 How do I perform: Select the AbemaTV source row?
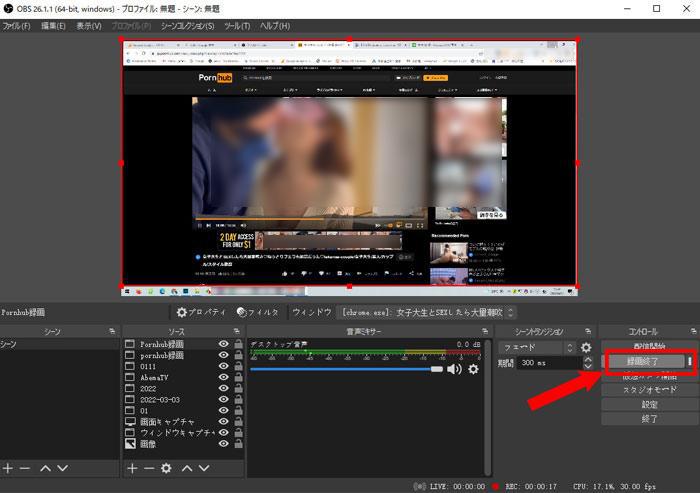point(183,377)
